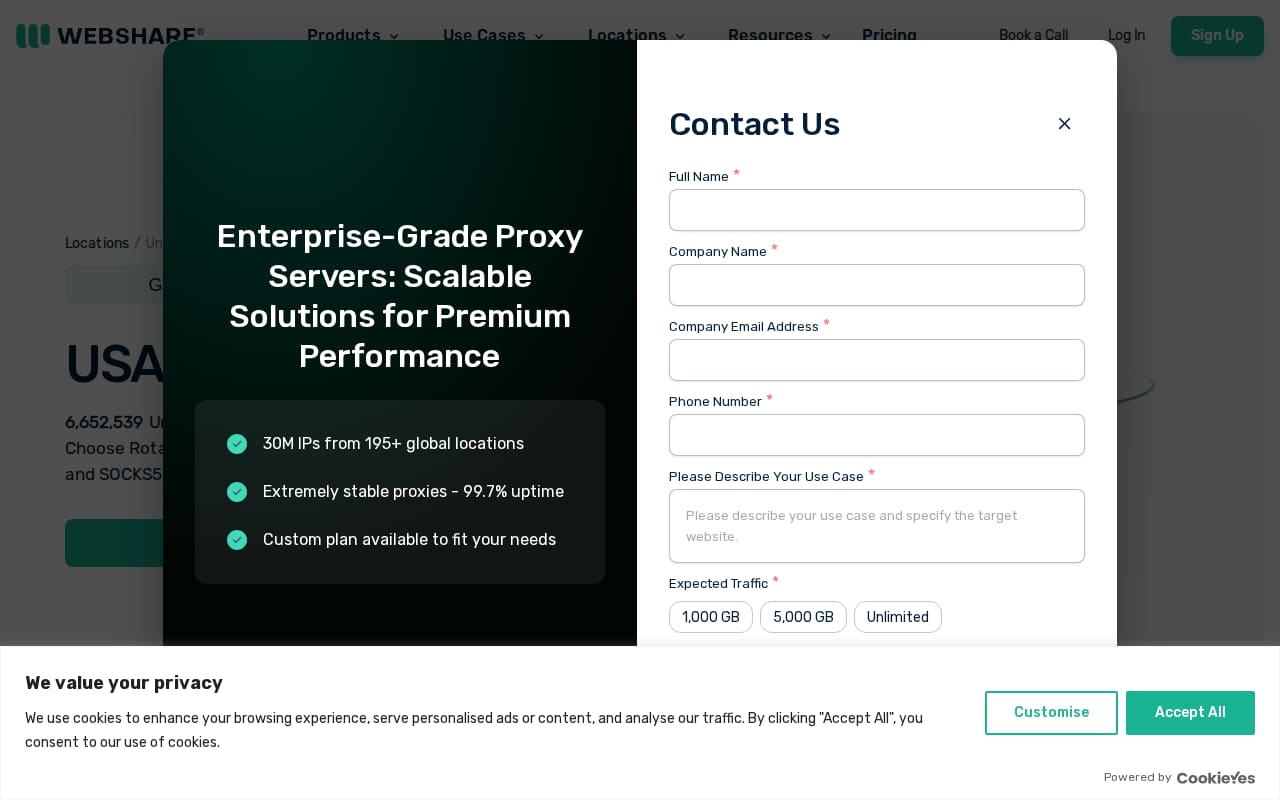This screenshot has height=800, width=1280.
Task: Click the text 30M IPs from 195+ global locations
Action: (393, 444)
